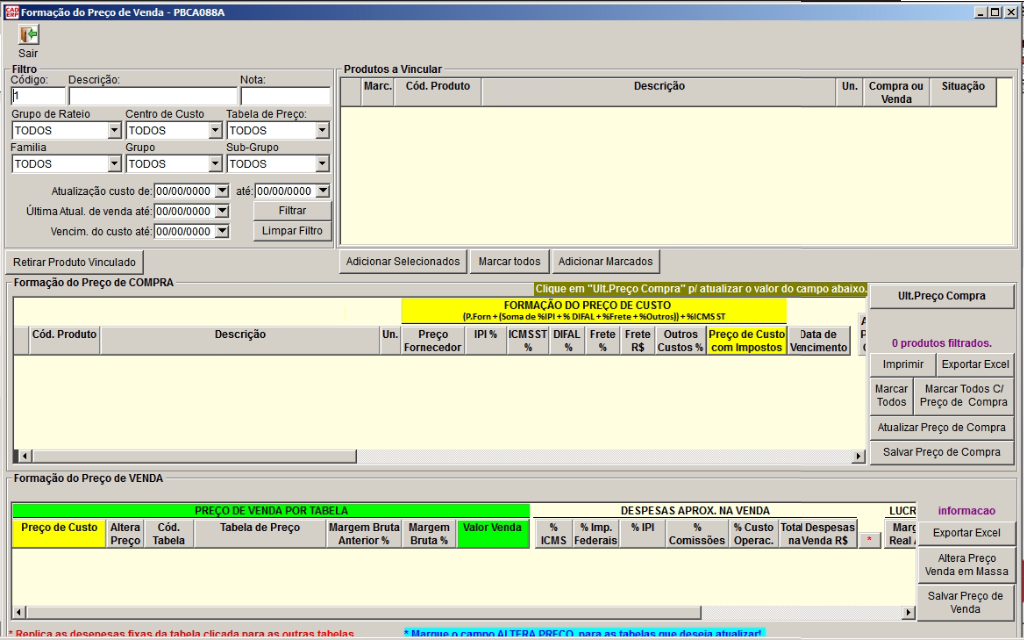
Task: Open the Centro de Custo dropdown
Action: pos(216,131)
